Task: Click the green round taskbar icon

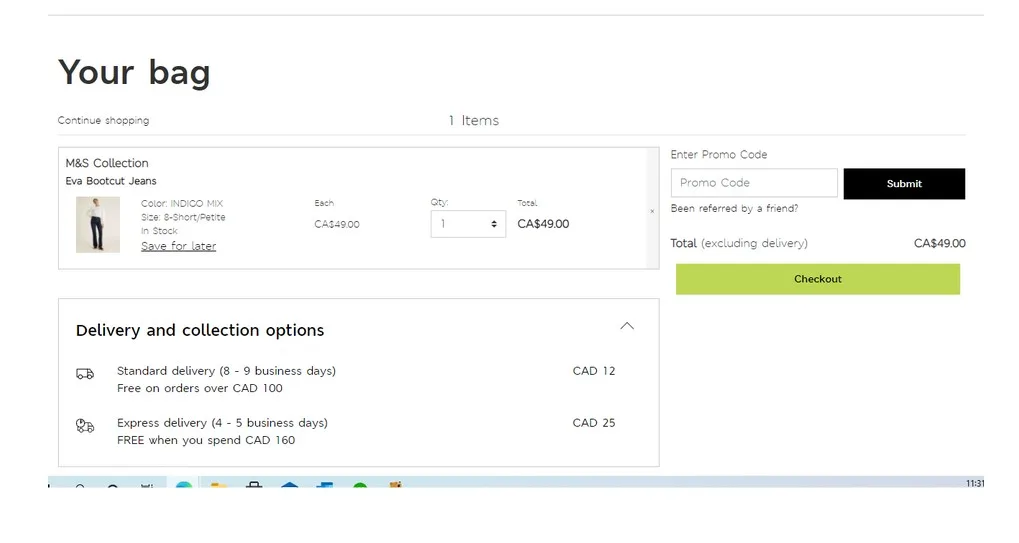Action: tap(360, 487)
